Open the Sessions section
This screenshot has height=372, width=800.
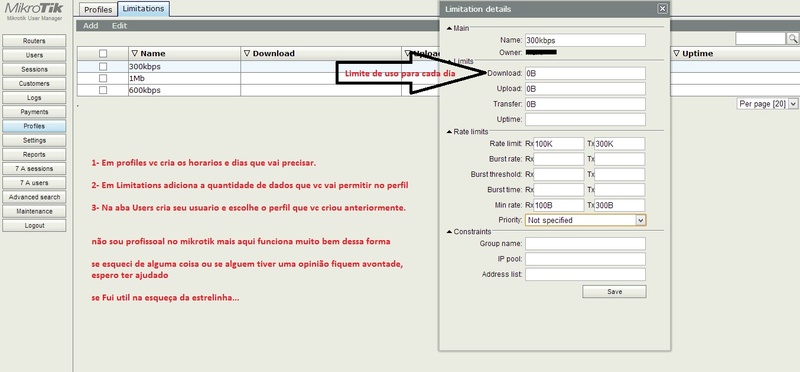tap(34, 69)
